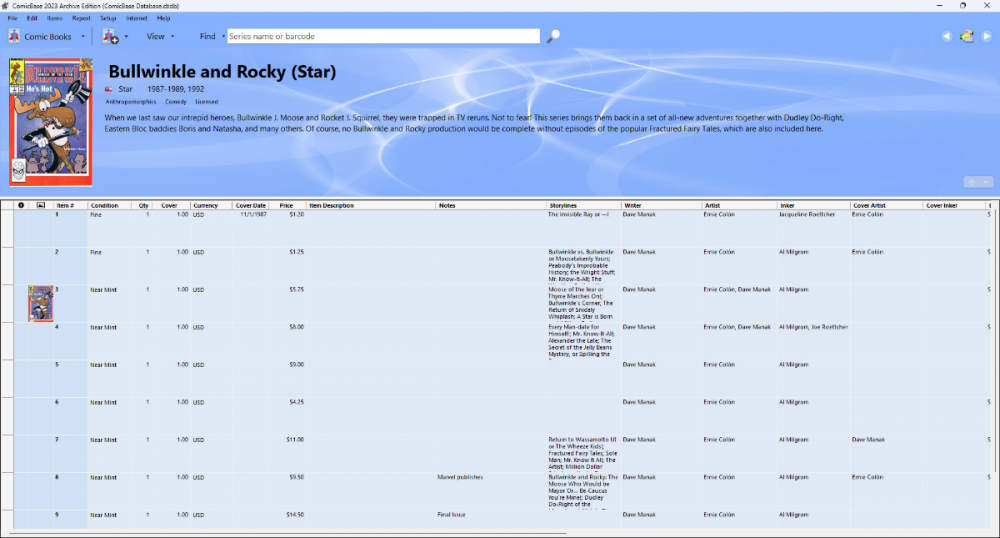
Task: Click the history jump icon between arrows
Action: pyautogui.click(x=967, y=36)
